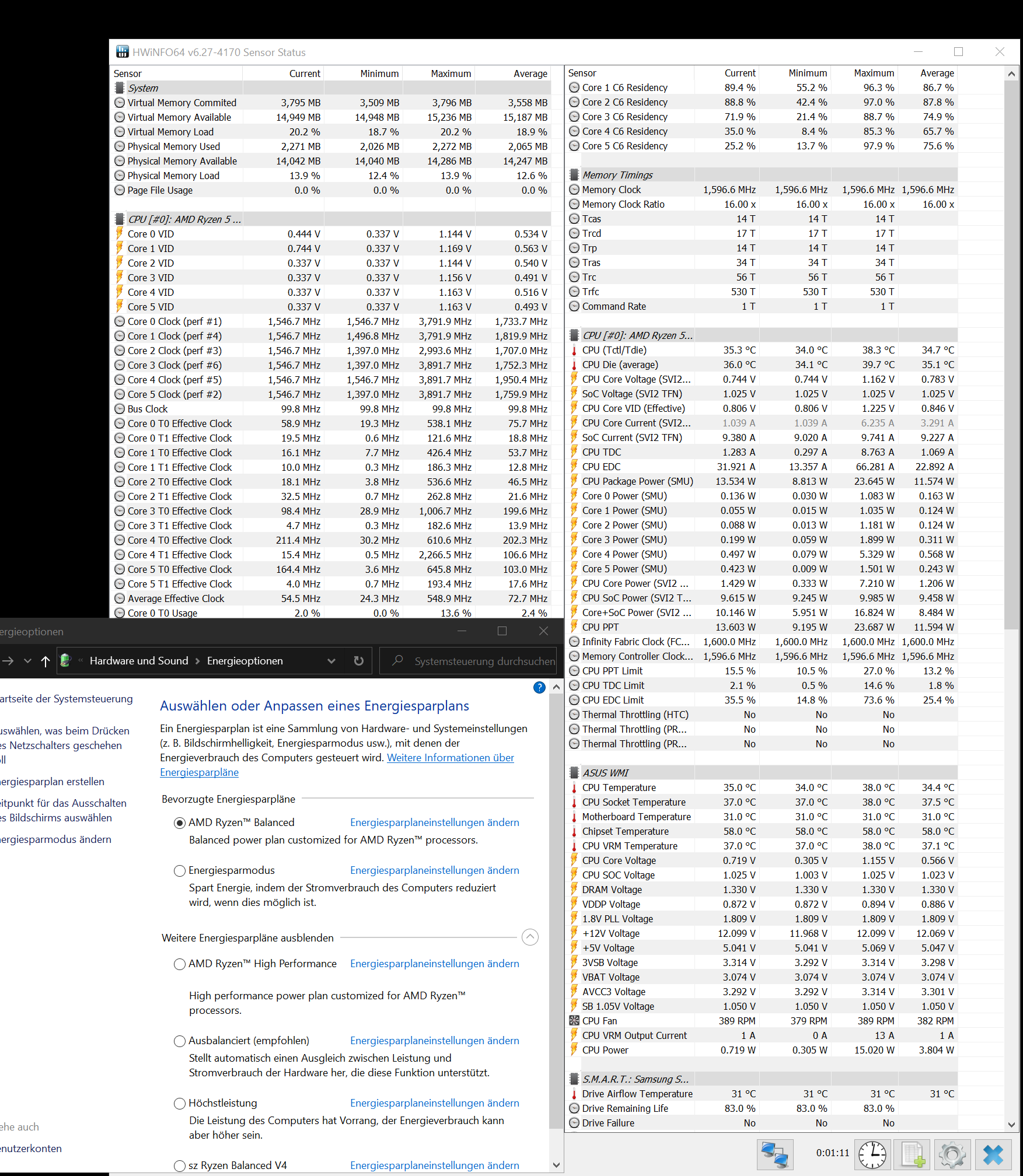Screen dimensions: 1023x1176
Task: Click the HWiNFO64 title bar app icon
Action: (x=122, y=52)
